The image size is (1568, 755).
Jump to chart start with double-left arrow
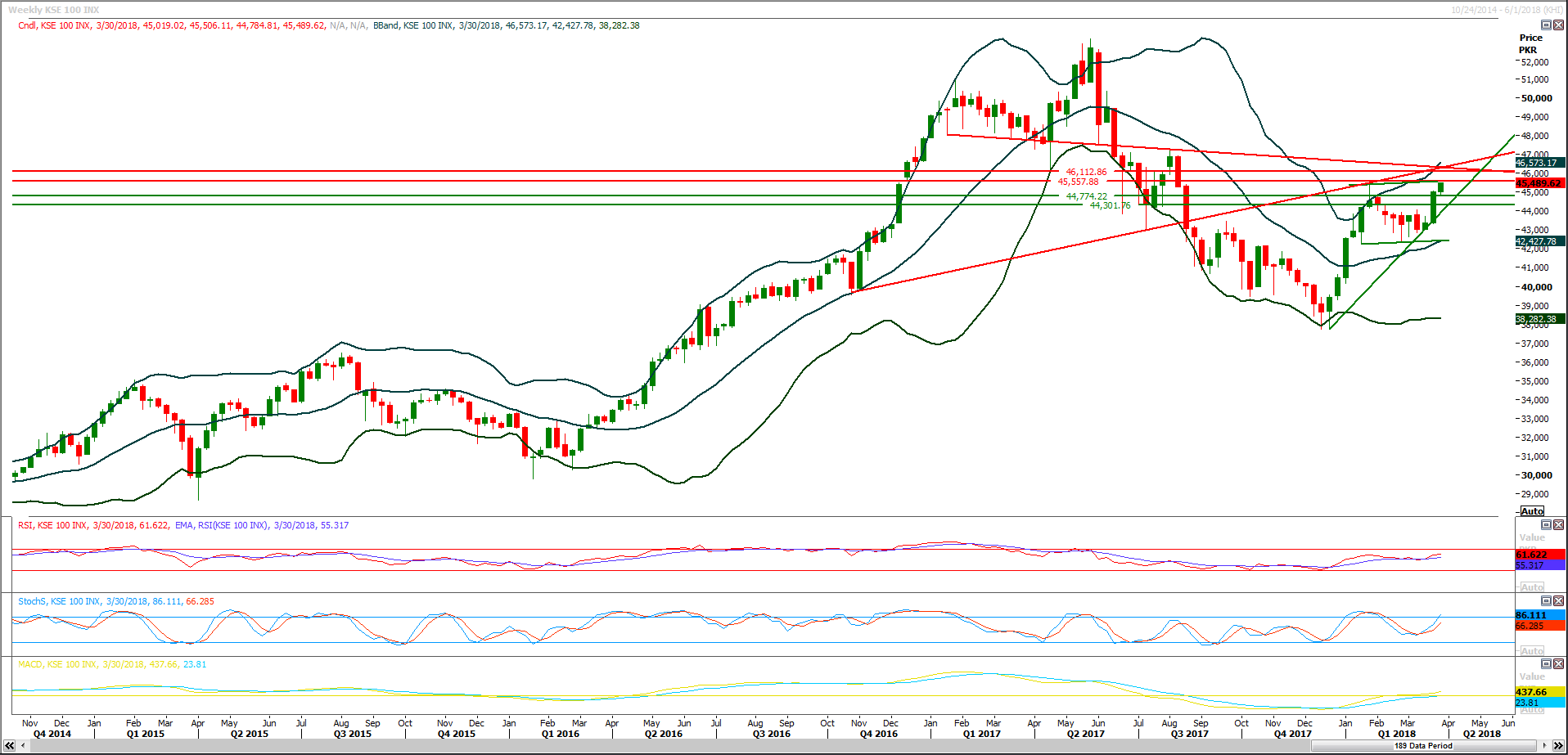point(10,745)
